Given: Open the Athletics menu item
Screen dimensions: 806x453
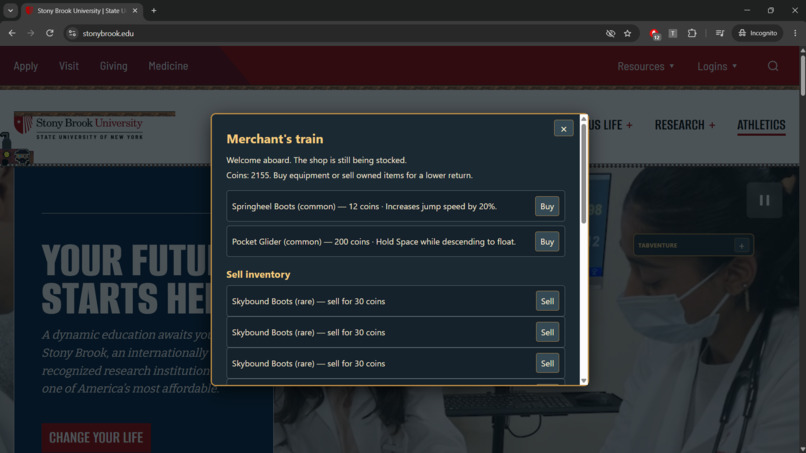Looking at the screenshot, I should tap(761, 125).
